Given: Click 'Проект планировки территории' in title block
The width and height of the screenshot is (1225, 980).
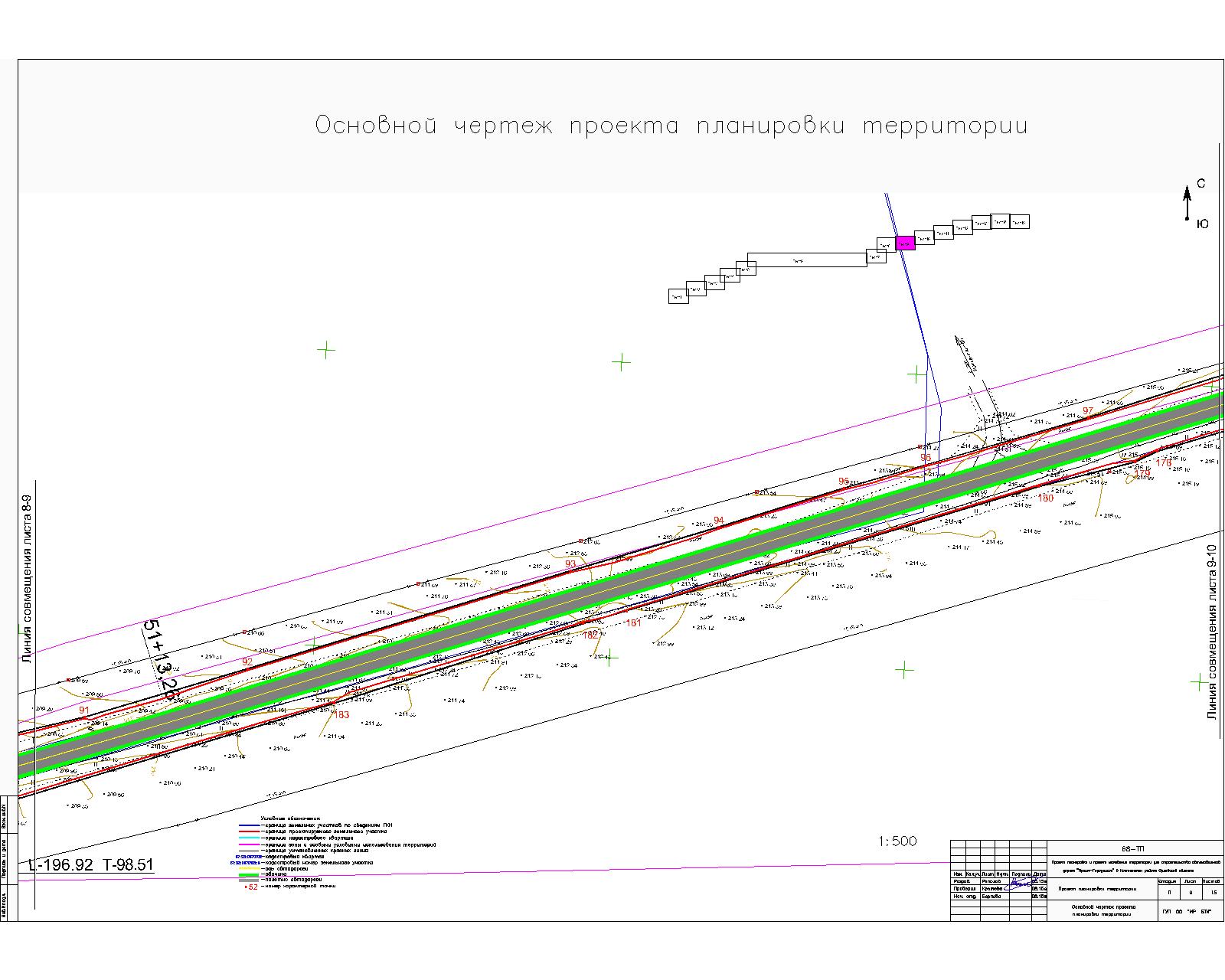Looking at the screenshot, I should (x=1097, y=889).
